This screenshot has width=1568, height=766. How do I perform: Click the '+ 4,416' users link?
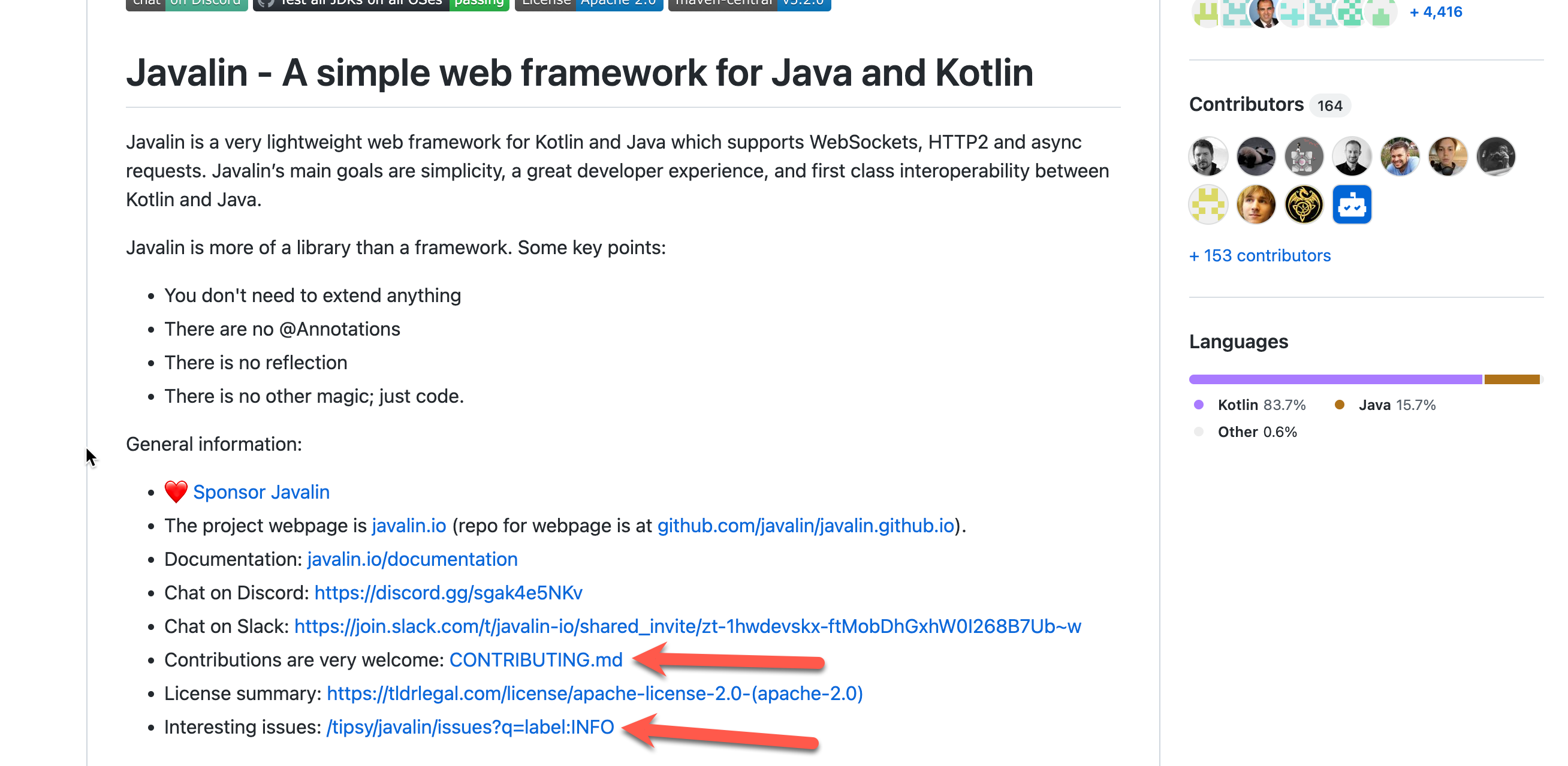pyautogui.click(x=1436, y=12)
